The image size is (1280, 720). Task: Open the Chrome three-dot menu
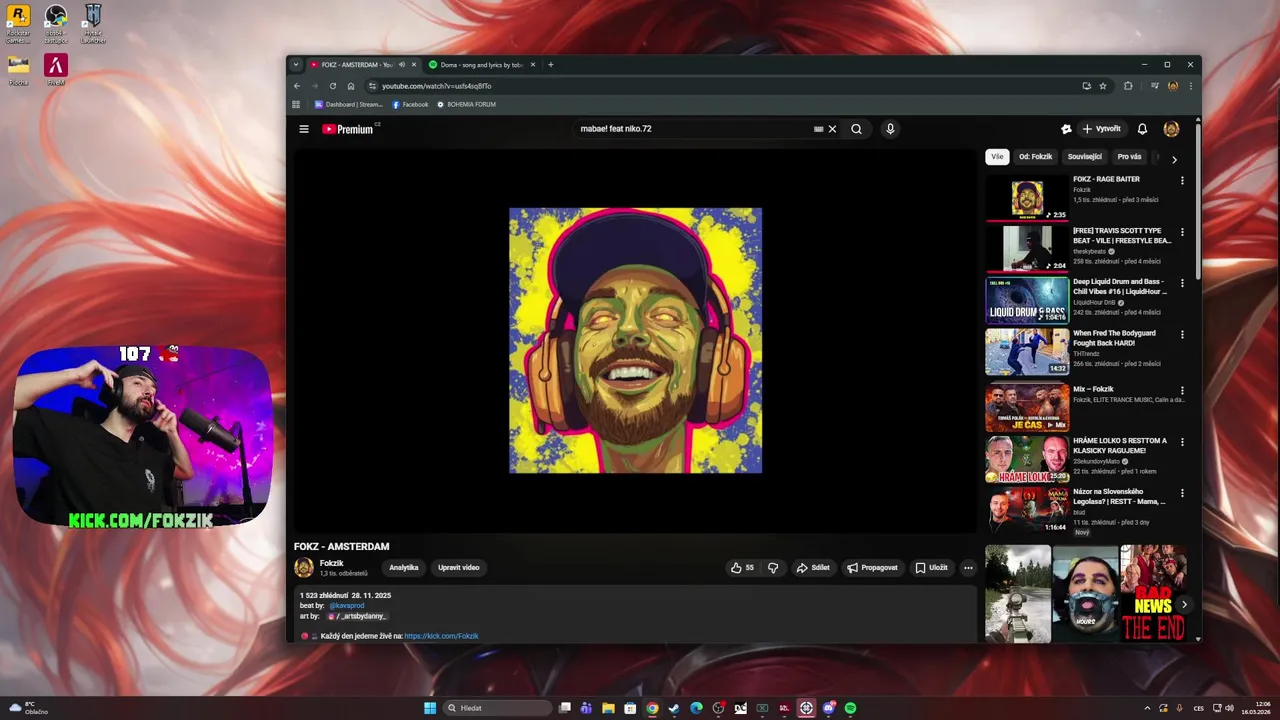coord(1190,86)
